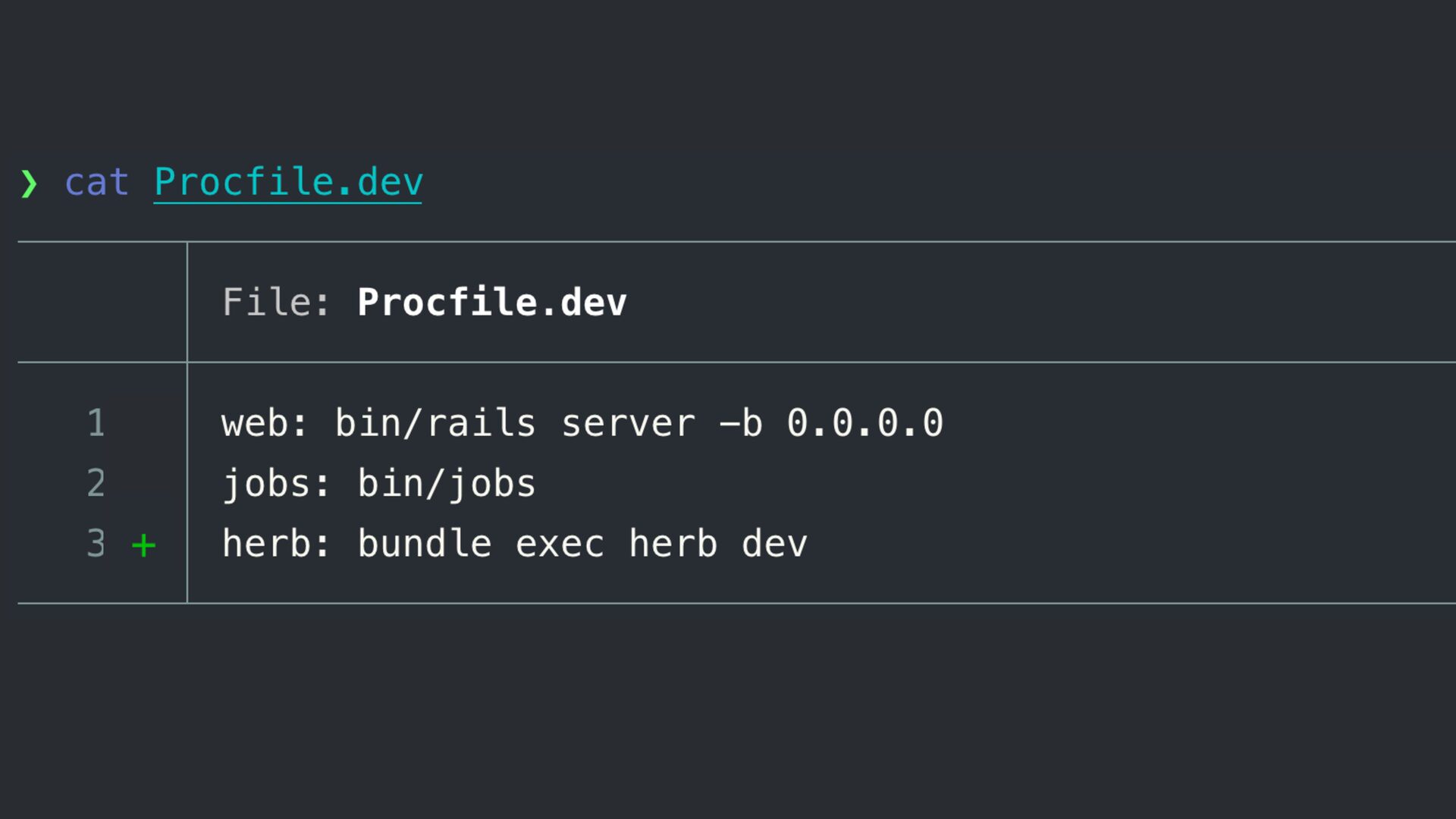The image size is (1456, 819).
Task: Click the green prompt chevron symbol
Action: point(30,184)
